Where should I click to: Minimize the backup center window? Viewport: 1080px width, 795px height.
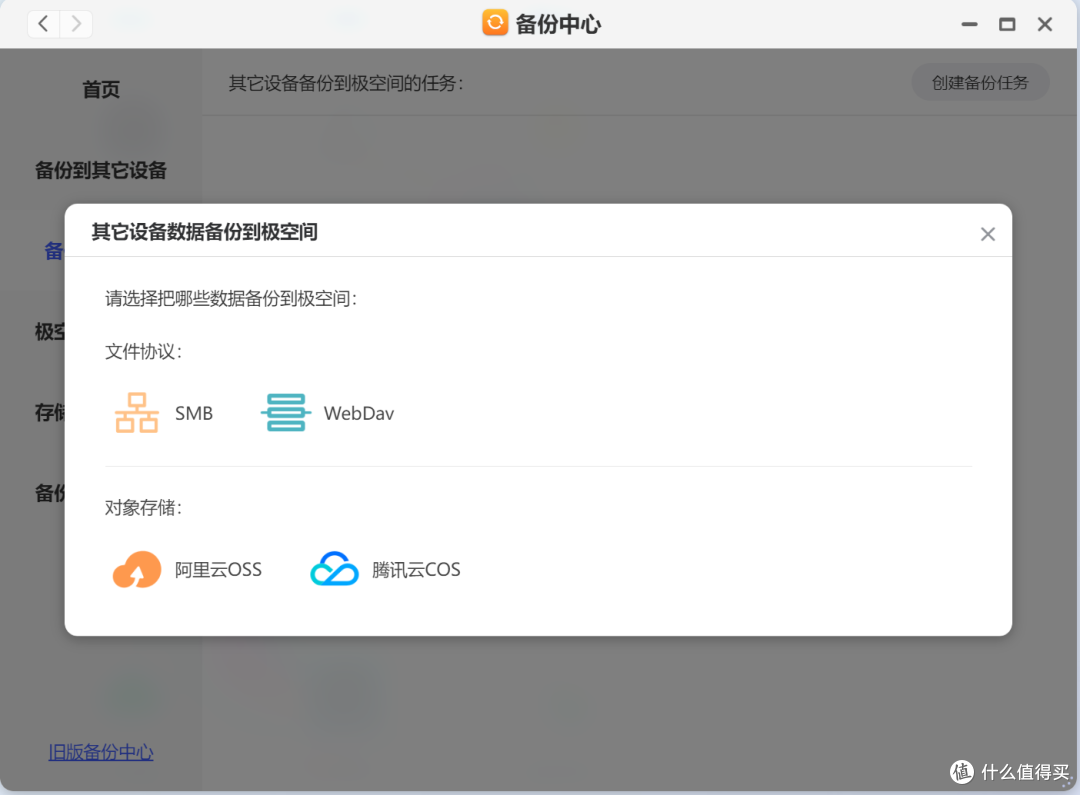(x=969, y=24)
